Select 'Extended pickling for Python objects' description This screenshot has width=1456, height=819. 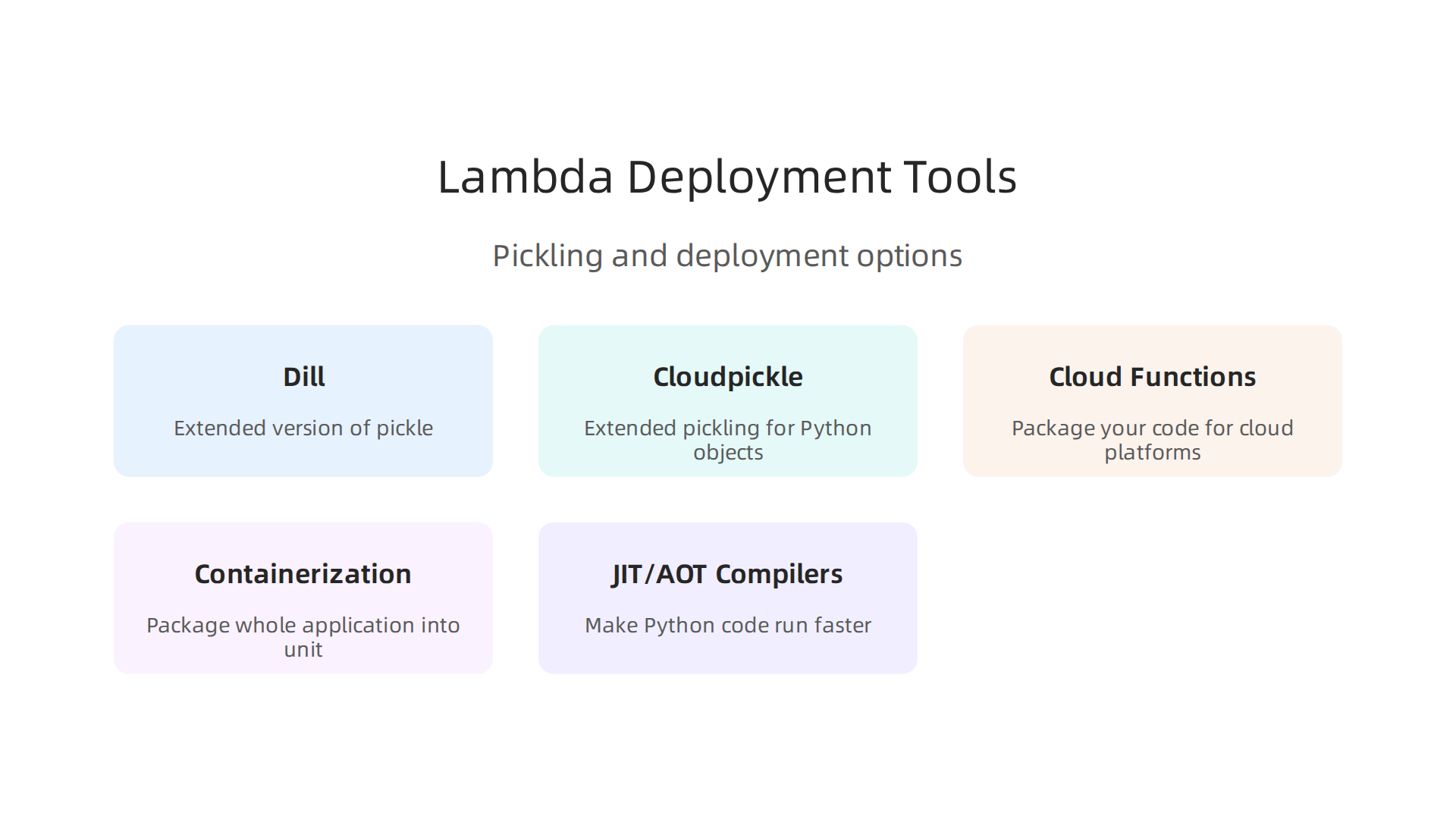[x=728, y=441]
